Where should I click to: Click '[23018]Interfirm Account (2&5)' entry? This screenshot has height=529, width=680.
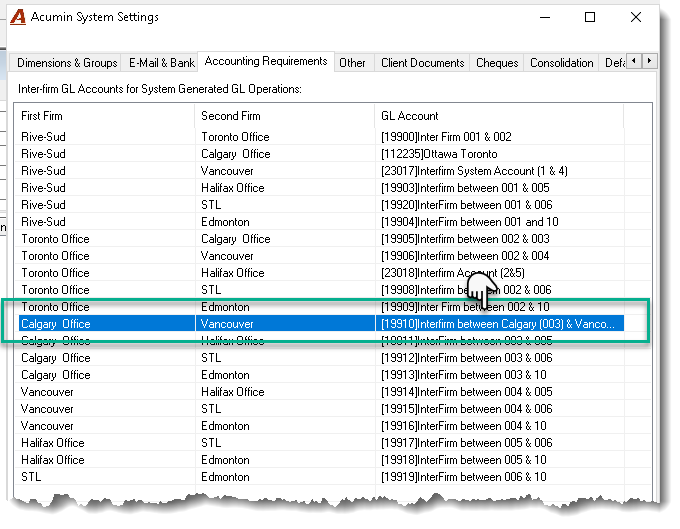coord(453,273)
